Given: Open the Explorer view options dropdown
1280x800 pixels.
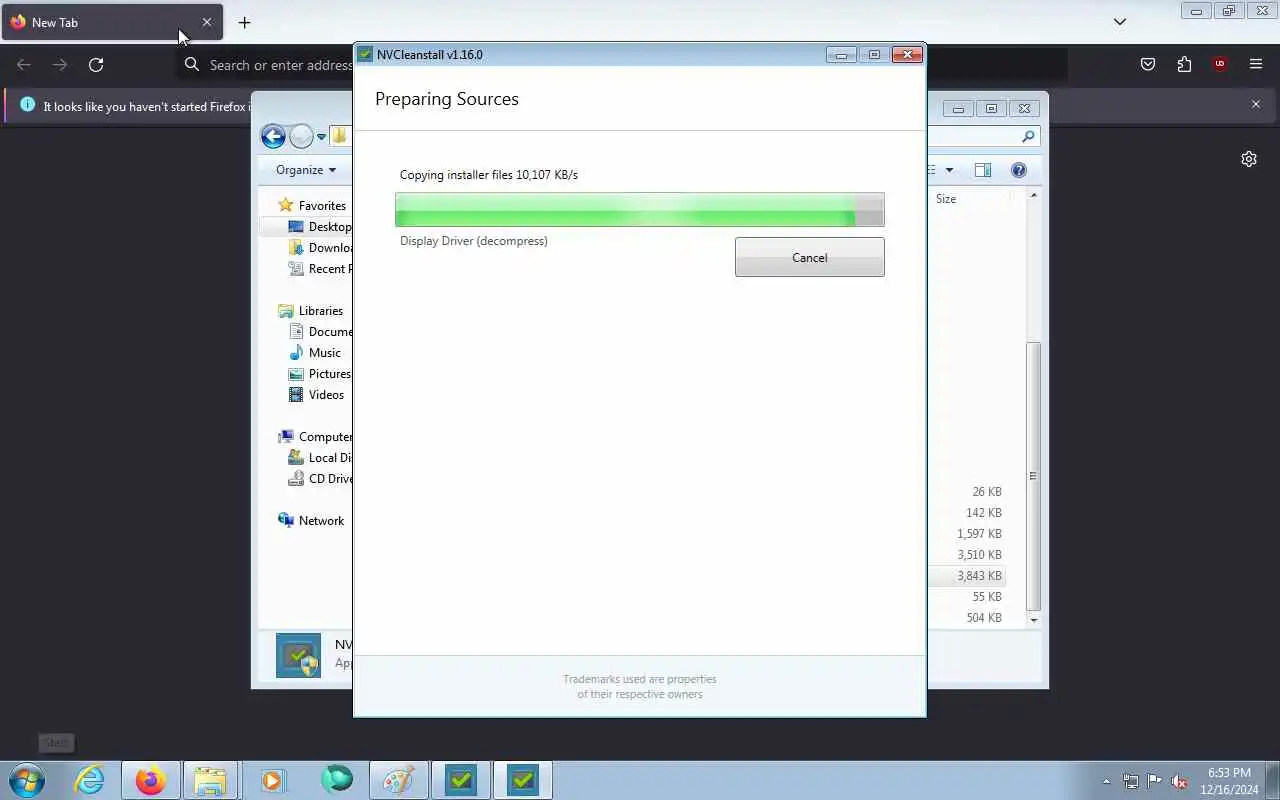Looking at the screenshot, I should [x=949, y=170].
